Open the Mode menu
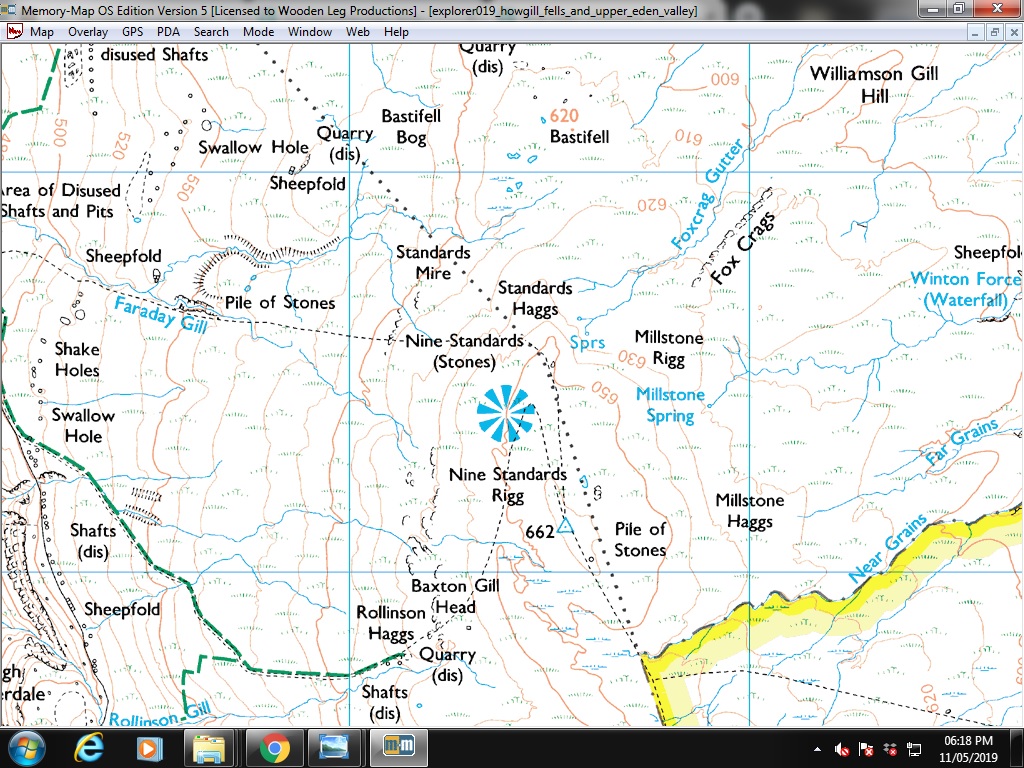 tap(258, 32)
